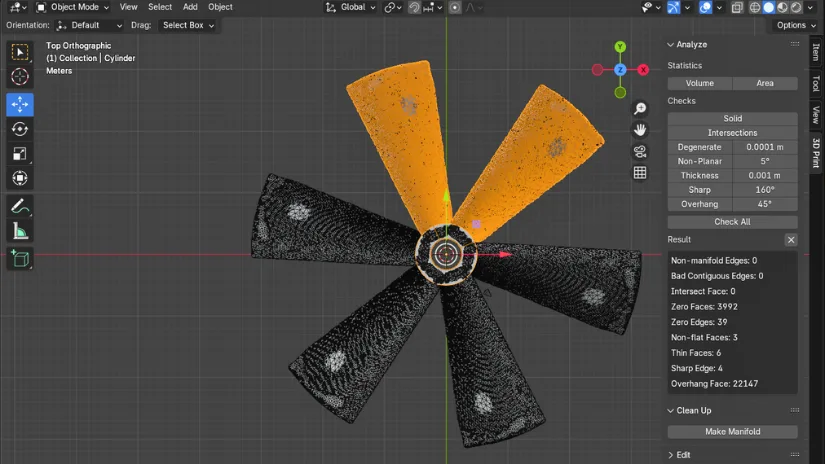Click the Check All button
This screenshot has height=464, width=825.
pos(732,222)
